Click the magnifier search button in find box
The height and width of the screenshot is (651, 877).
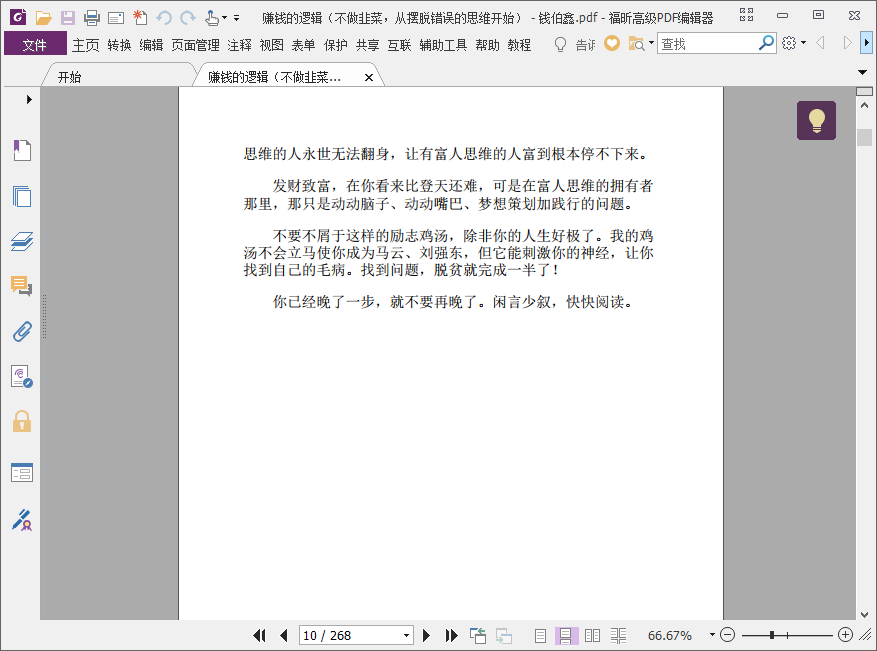[x=766, y=43]
